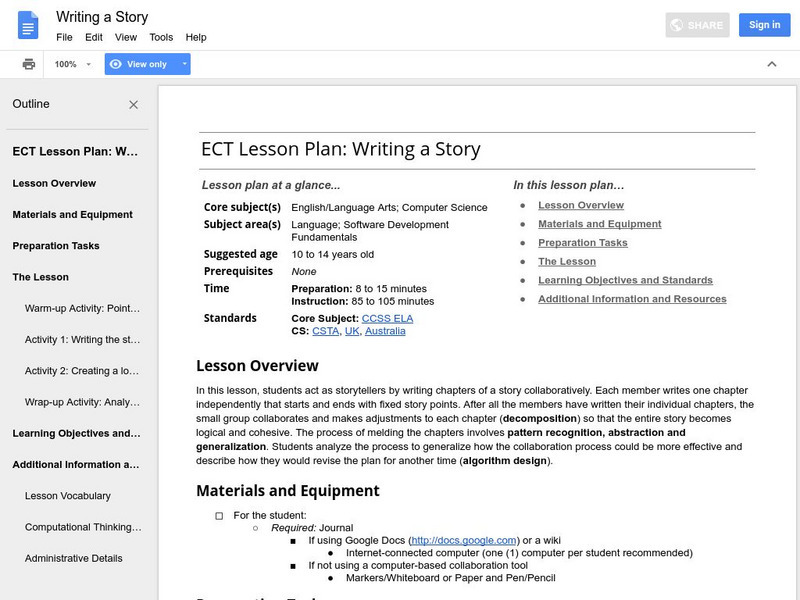The width and height of the screenshot is (800, 600).
Task: Click 'Markers/Whiteboard or Paper and Pen/Pencil' bullet
Action: 451,578
